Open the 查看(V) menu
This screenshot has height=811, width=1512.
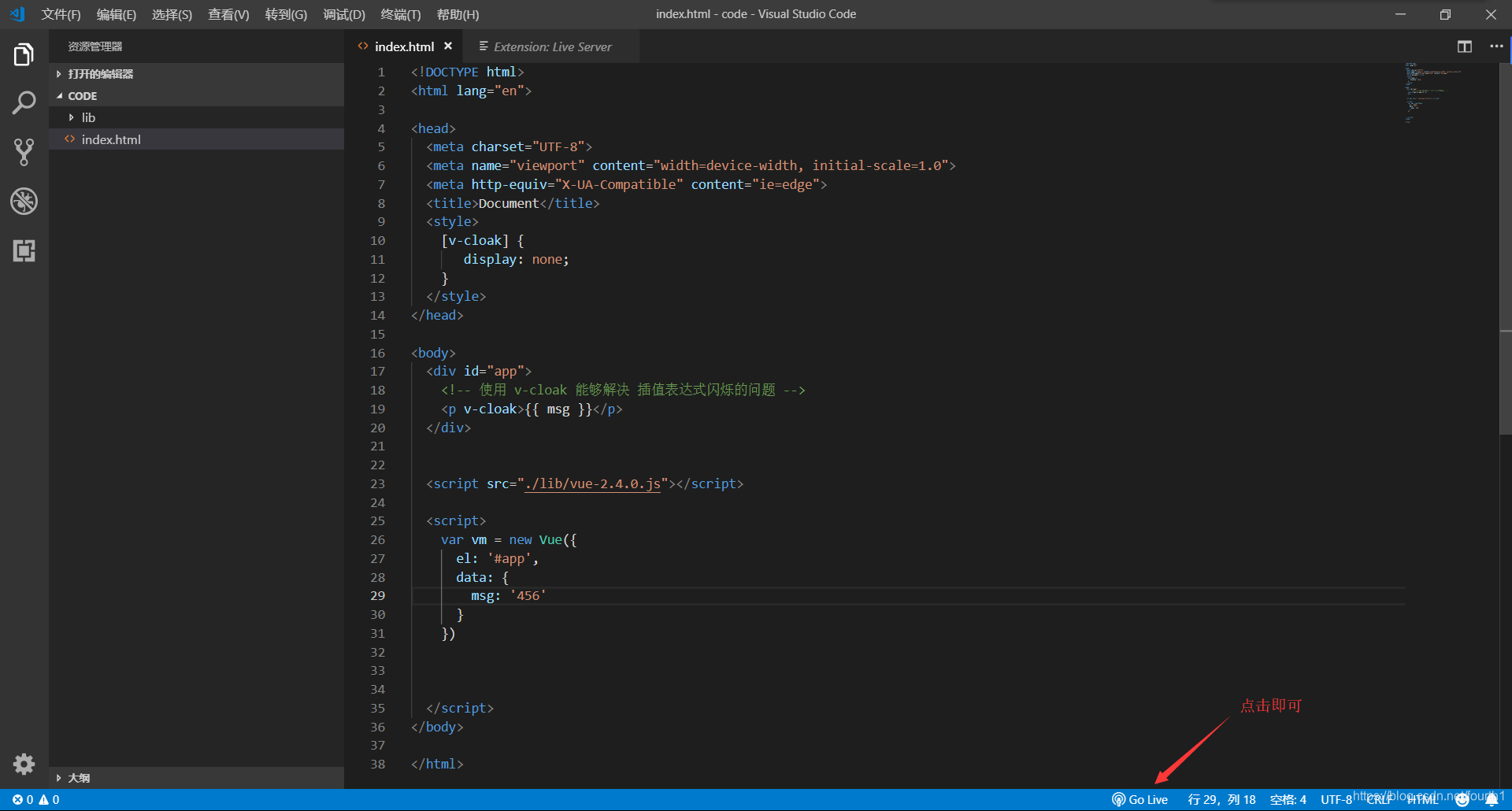tap(228, 14)
